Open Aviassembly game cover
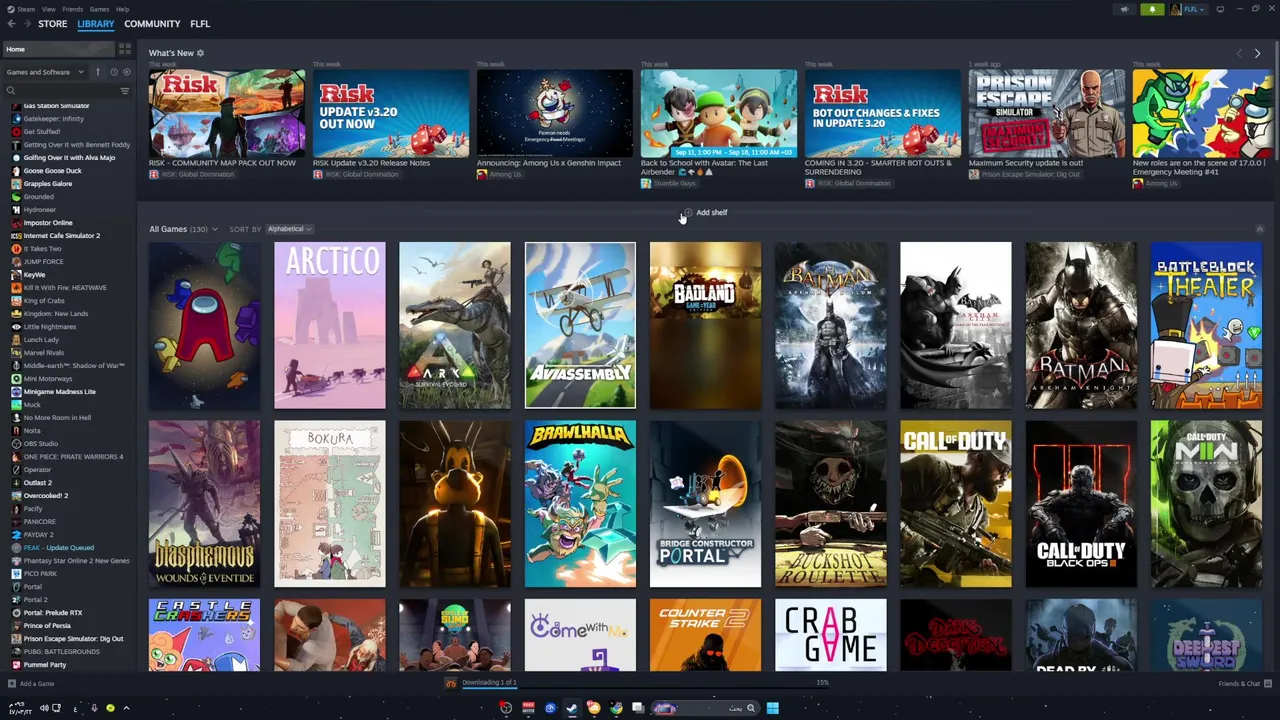The height and width of the screenshot is (720, 1280). coord(580,325)
